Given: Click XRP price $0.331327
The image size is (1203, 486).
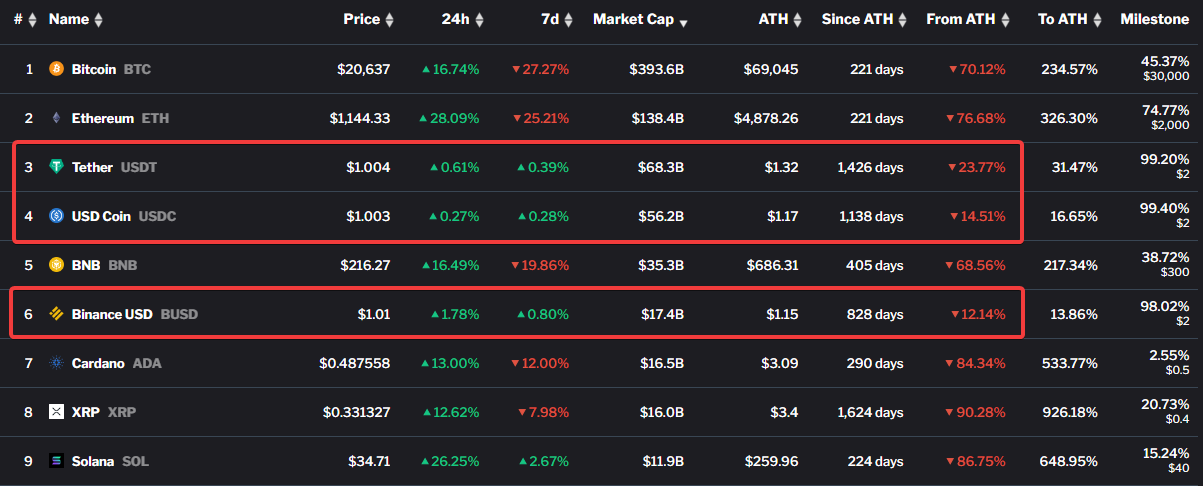Looking at the screenshot, I should [x=357, y=412].
